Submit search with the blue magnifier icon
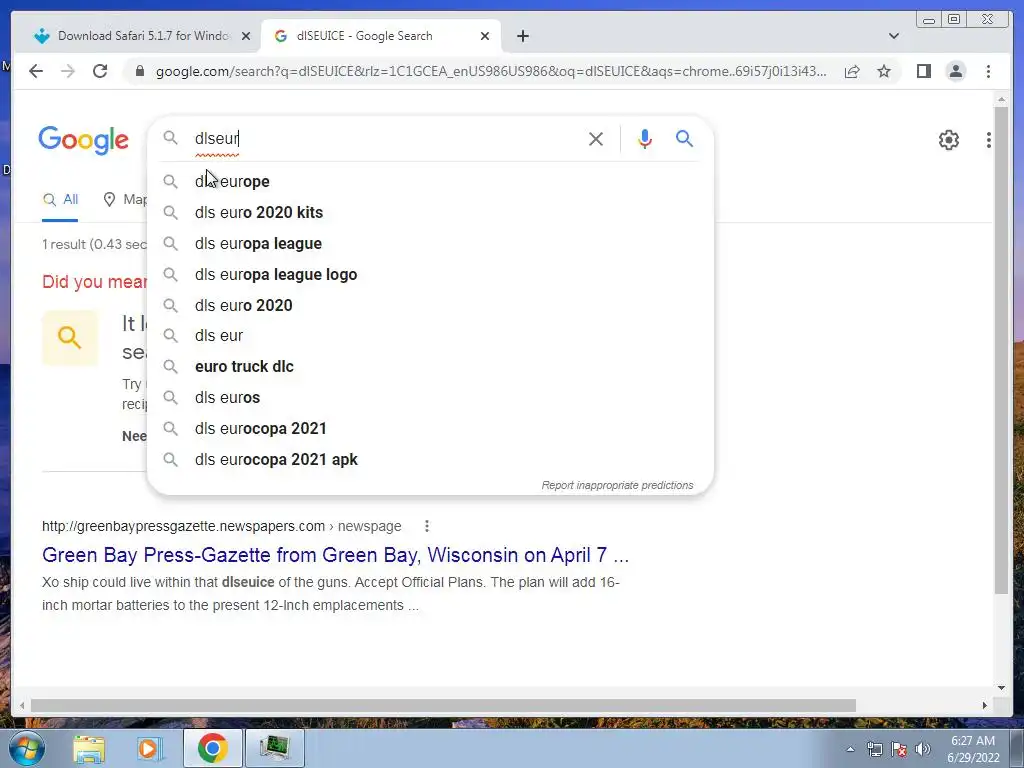Screen dimensions: 1024x768 684,138
